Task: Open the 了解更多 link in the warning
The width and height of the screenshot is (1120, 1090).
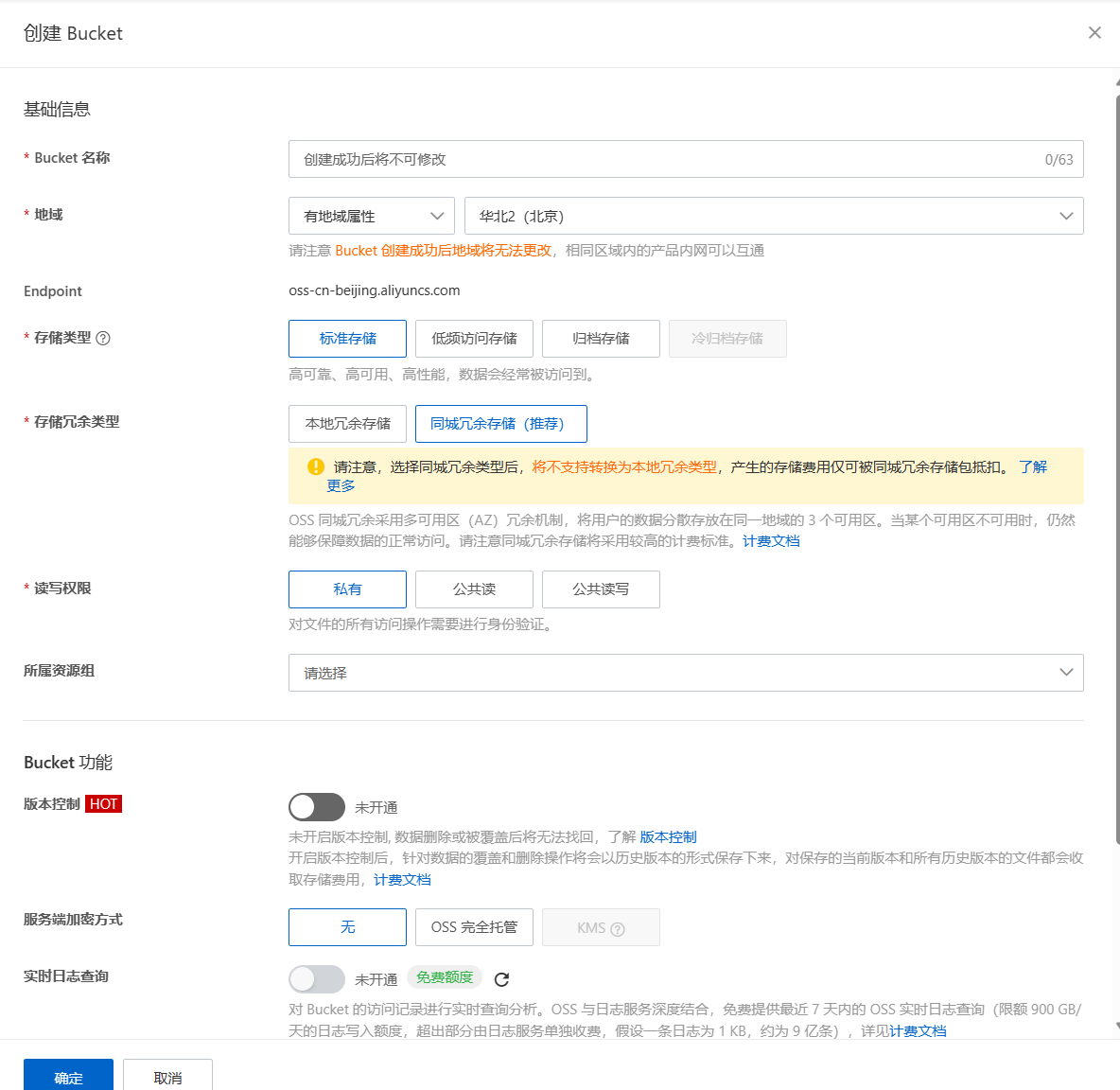Action: tap(1033, 467)
